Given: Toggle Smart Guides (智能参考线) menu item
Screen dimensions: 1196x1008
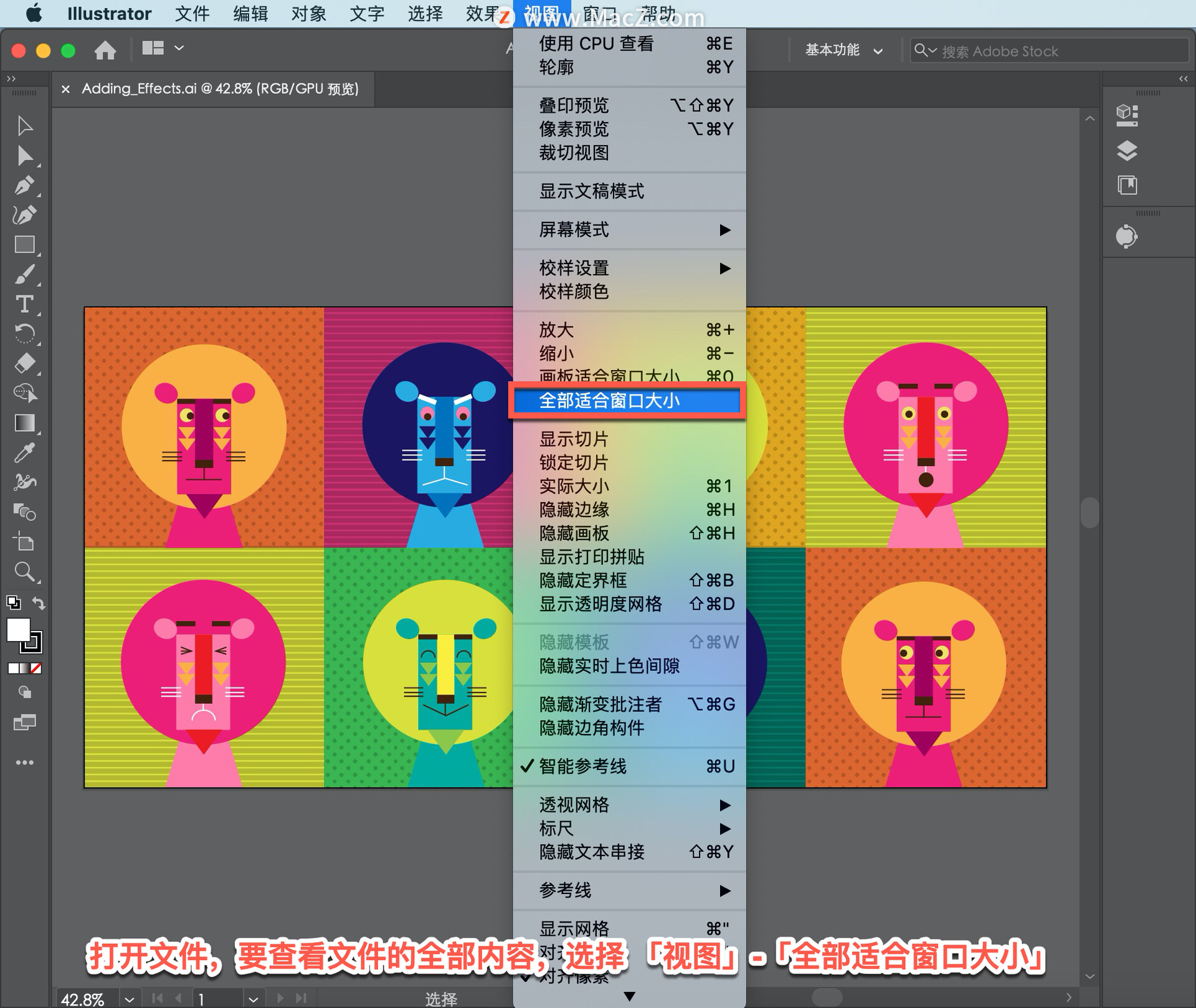Looking at the screenshot, I should (x=582, y=766).
